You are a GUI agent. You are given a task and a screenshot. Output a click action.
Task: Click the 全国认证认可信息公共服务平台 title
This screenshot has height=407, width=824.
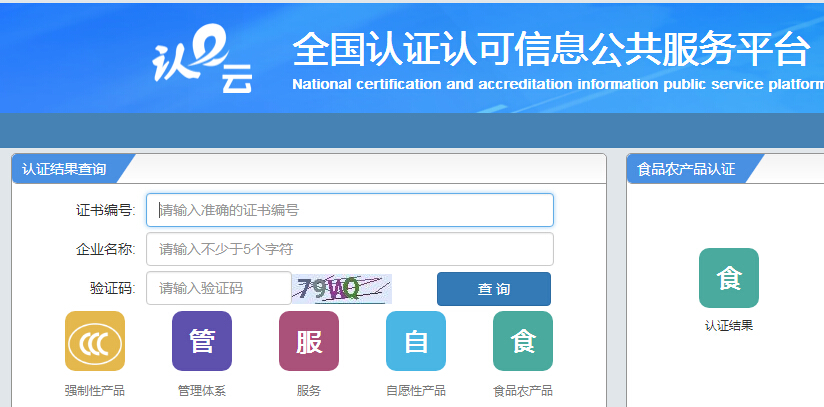550,48
